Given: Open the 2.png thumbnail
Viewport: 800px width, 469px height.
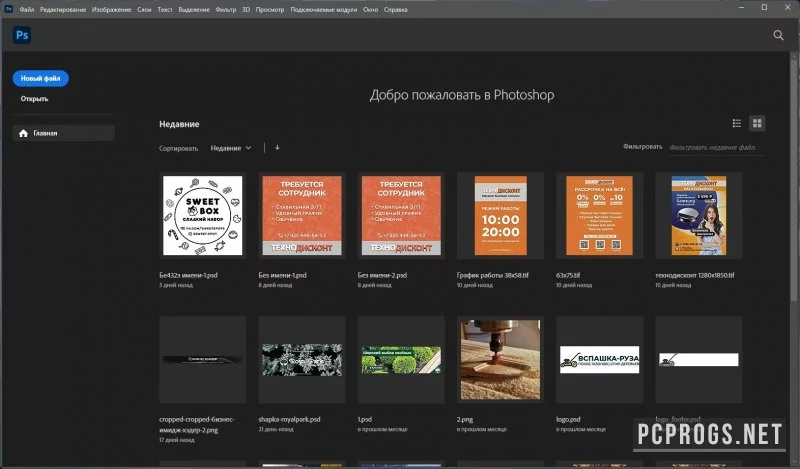Looking at the screenshot, I should click(501, 359).
